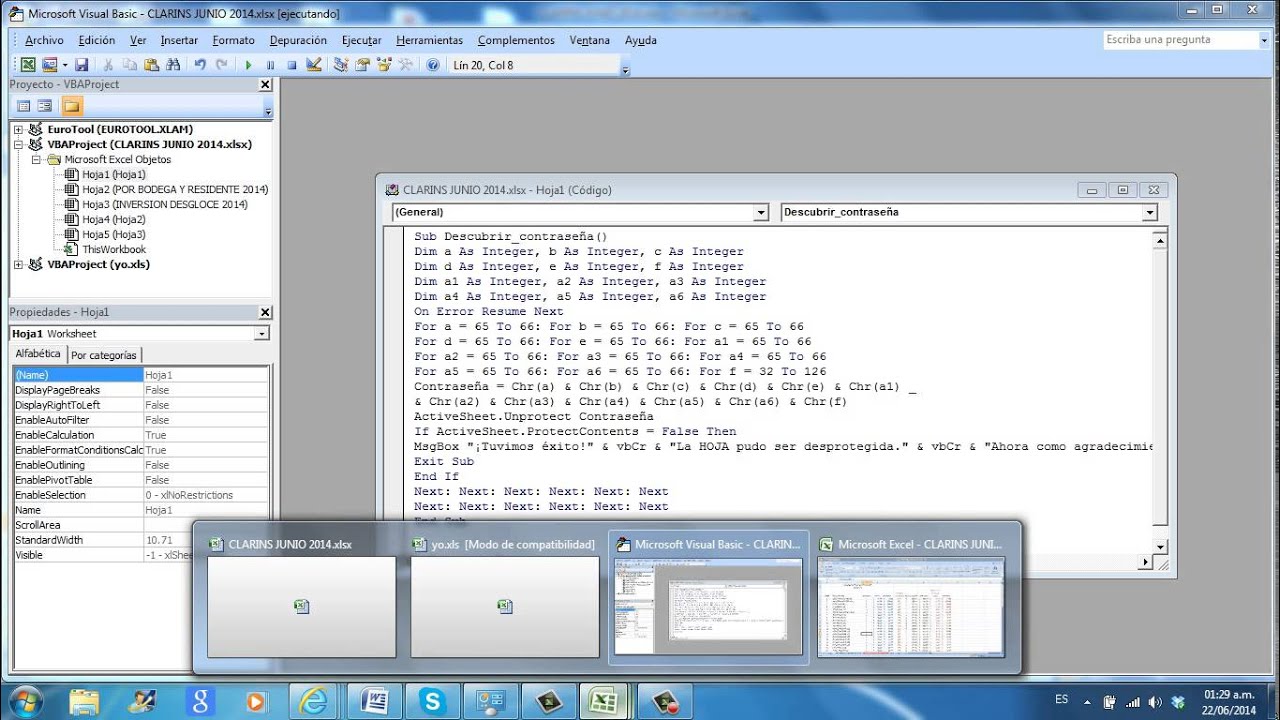Viewport: 1280px width, 720px height.
Task: Open Find with the binoculars icon
Action: coord(173,64)
